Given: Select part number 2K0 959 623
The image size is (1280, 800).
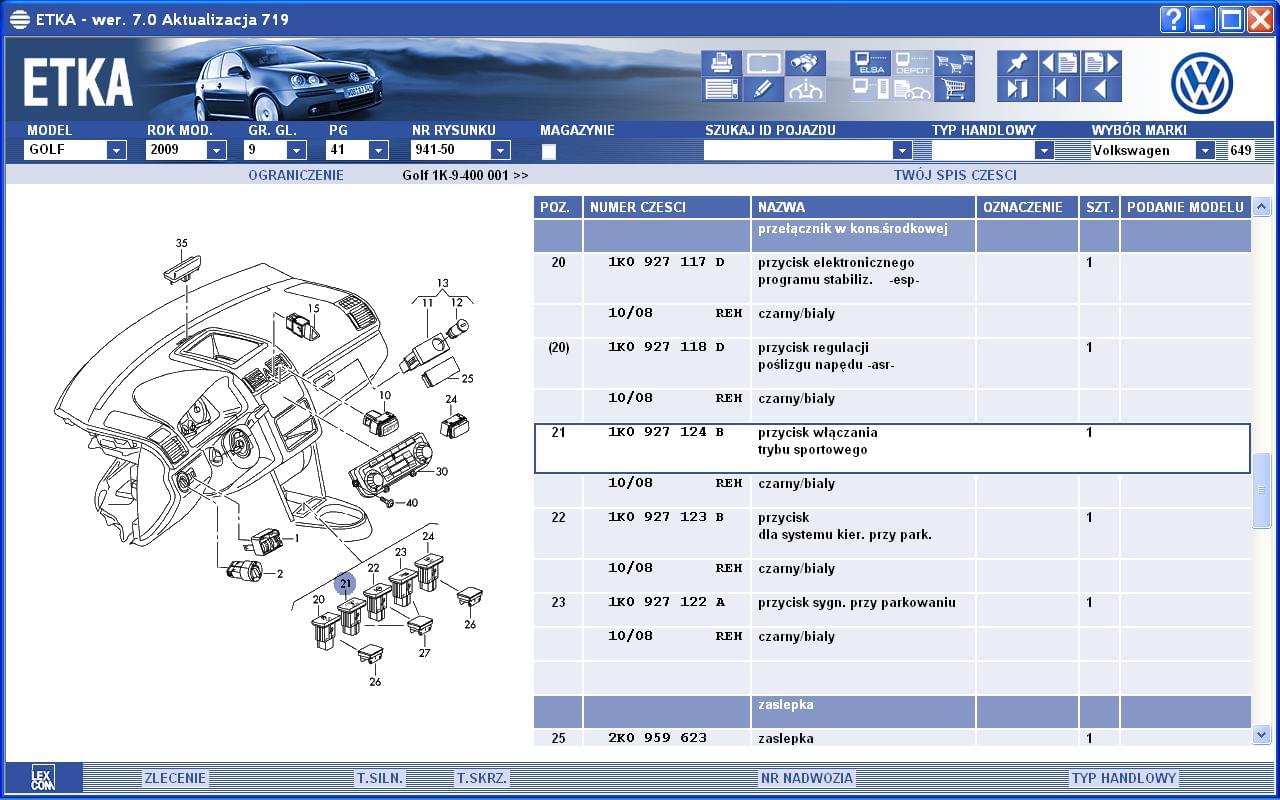Looking at the screenshot, I should click(657, 737).
